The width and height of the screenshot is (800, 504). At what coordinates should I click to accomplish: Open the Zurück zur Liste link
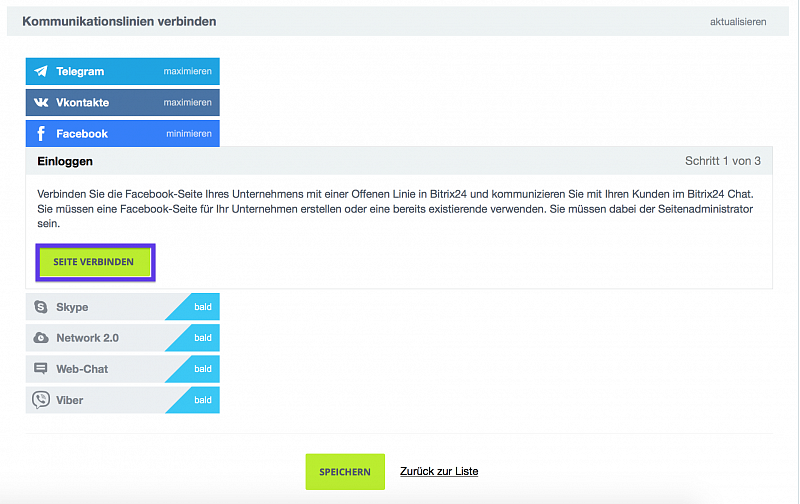pyautogui.click(x=439, y=471)
